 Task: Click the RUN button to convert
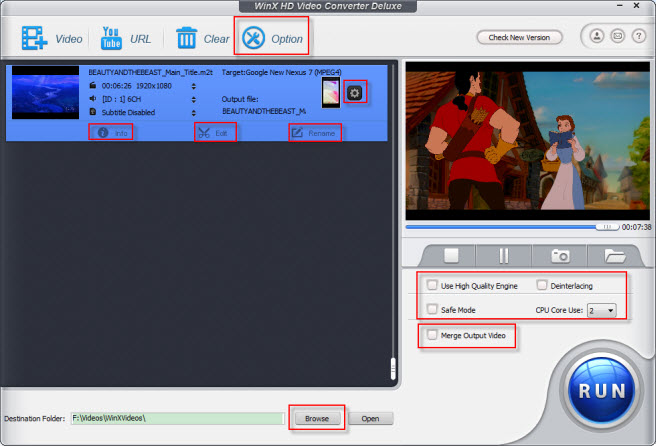[601, 391]
